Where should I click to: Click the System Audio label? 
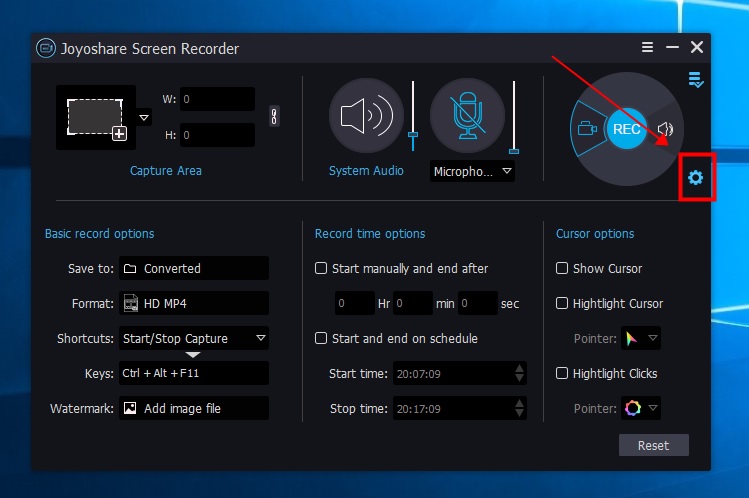[366, 170]
